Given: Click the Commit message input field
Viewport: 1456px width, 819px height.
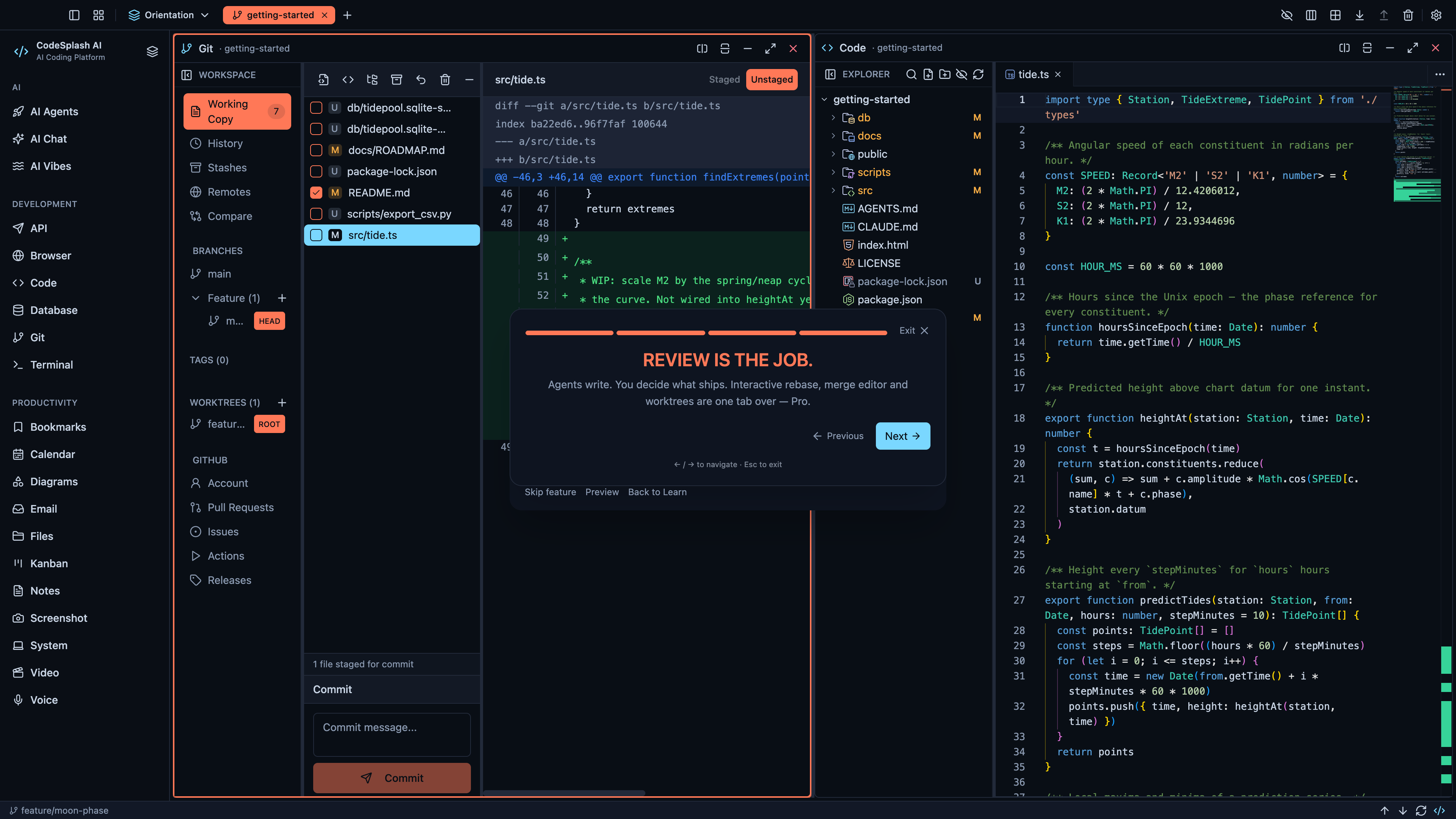Looking at the screenshot, I should (392, 735).
